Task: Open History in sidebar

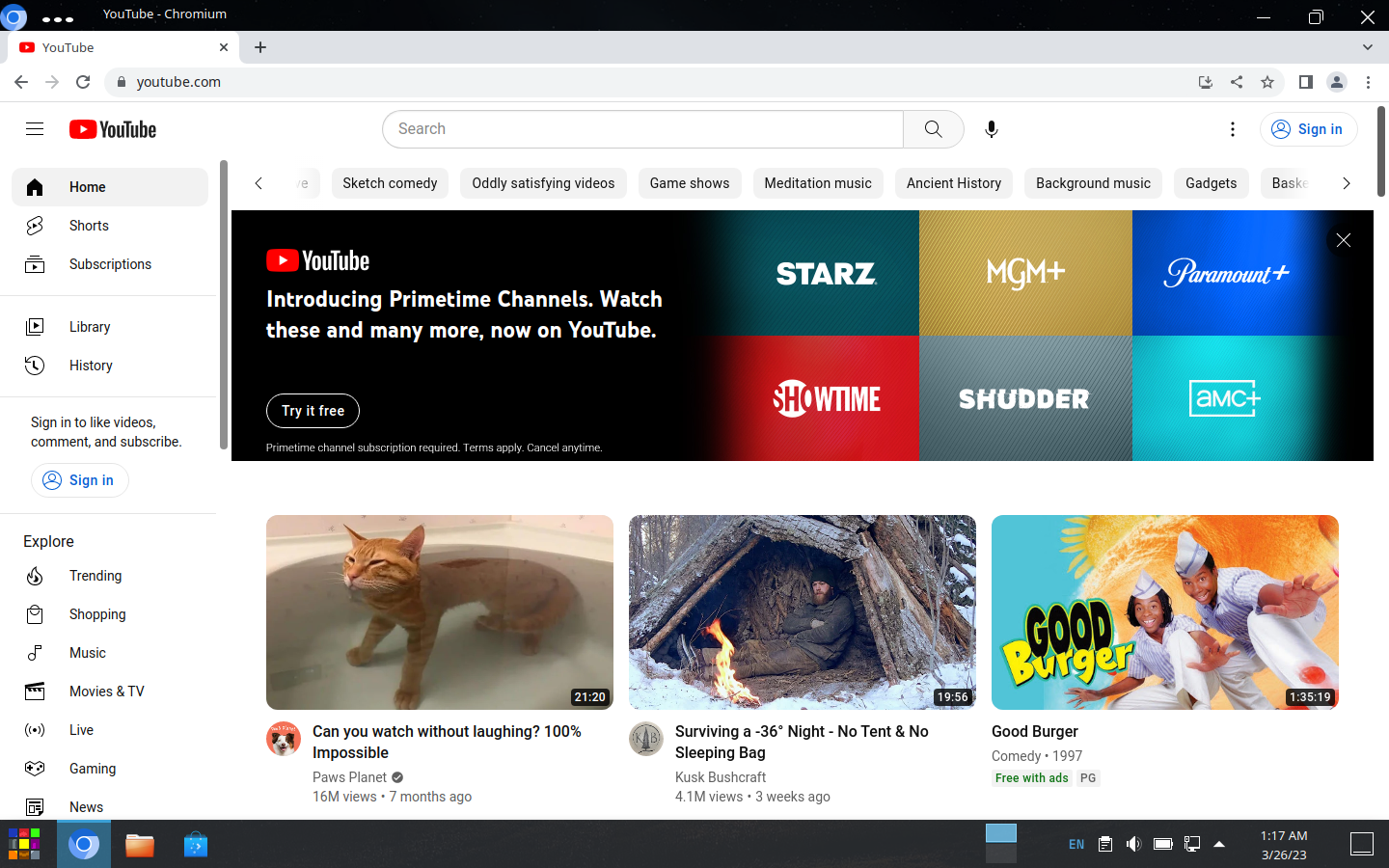Action: click(110, 366)
